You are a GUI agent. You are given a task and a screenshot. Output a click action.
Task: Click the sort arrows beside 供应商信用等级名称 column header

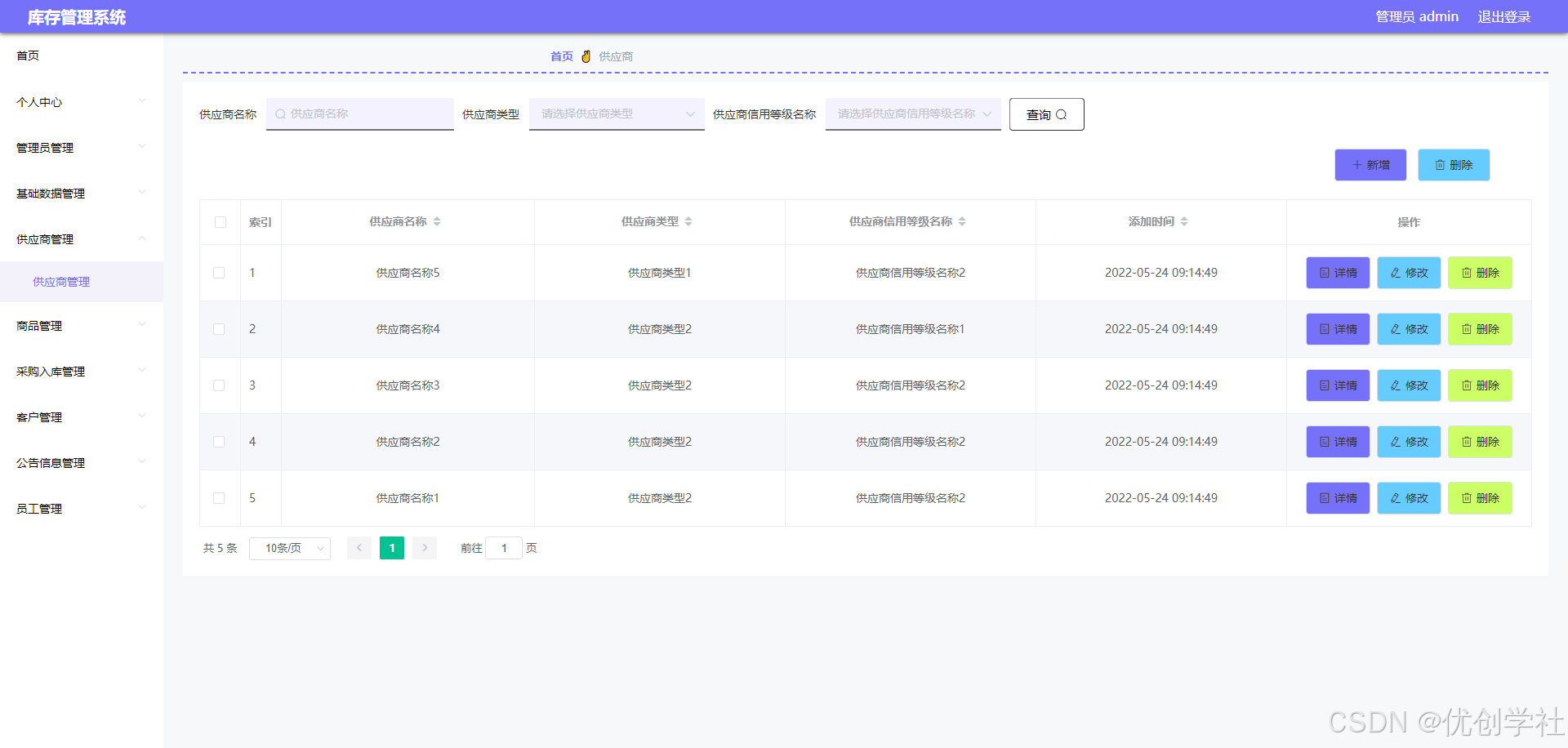(x=962, y=221)
